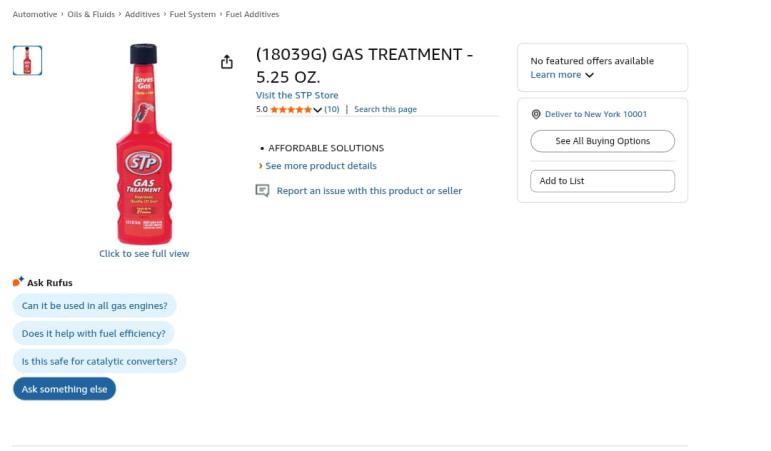The image size is (771, 451).
Task: Ask Rufus about catalytic converters safety
Action: [99, 361]
